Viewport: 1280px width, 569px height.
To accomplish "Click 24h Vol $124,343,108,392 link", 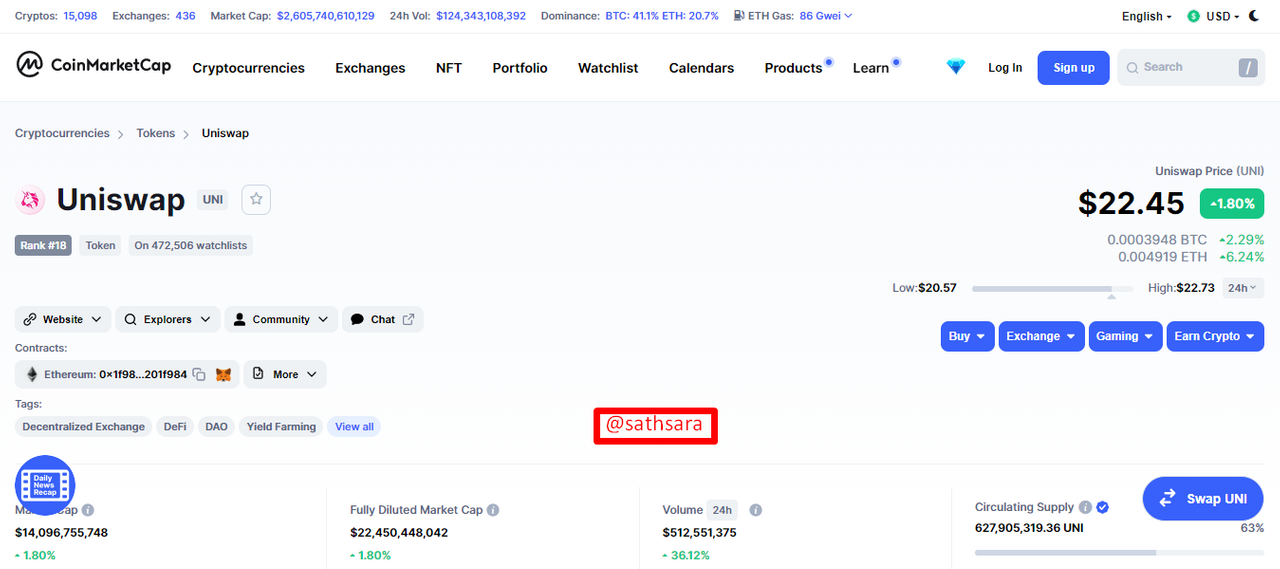I will [x=481, y=16].
